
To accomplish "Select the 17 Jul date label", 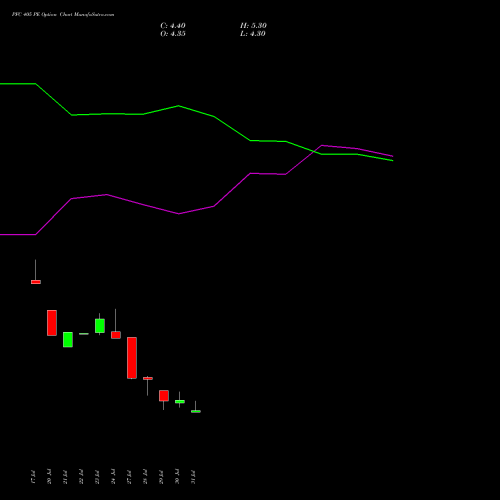I will click(x=33, y=477).
